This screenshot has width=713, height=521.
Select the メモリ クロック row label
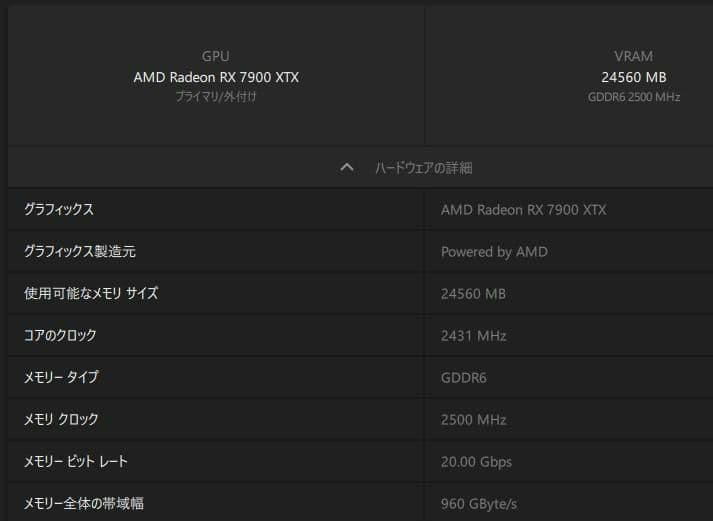pyautogui.click(x=61, y=419)
